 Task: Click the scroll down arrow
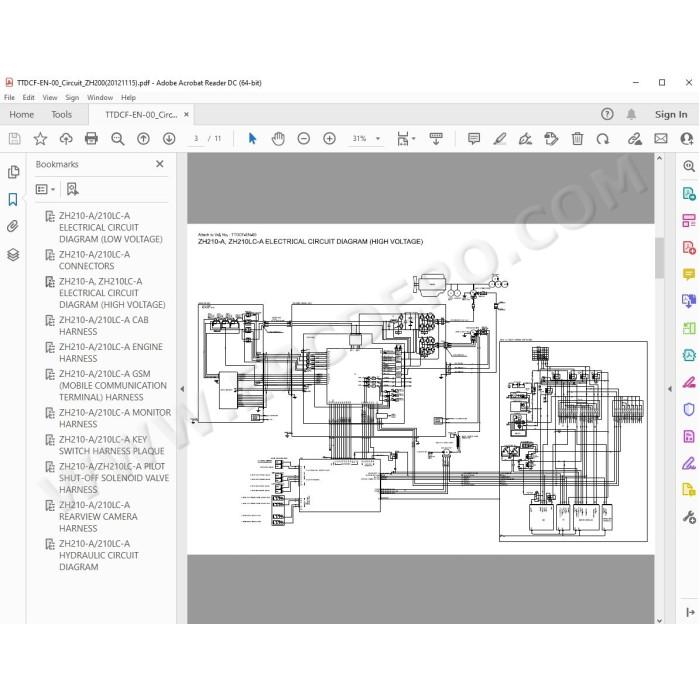tap(659, 620)
